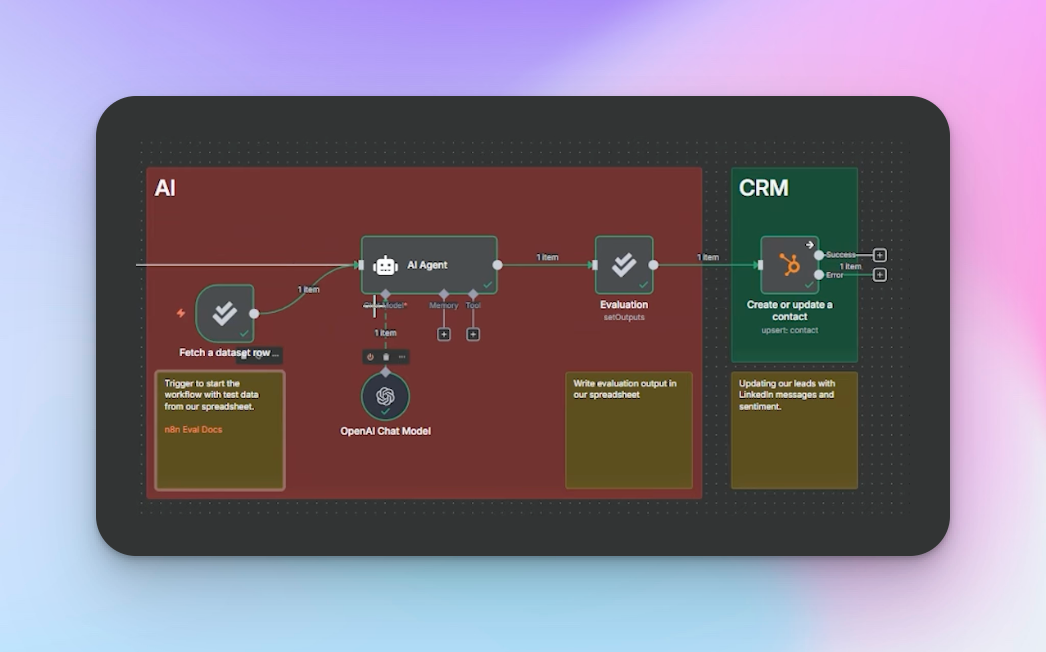Viewport: 1046px width, 652px height.
Task: Click the Evaluation node input connector
Action: pyautogui.click(x=594, y=265)
